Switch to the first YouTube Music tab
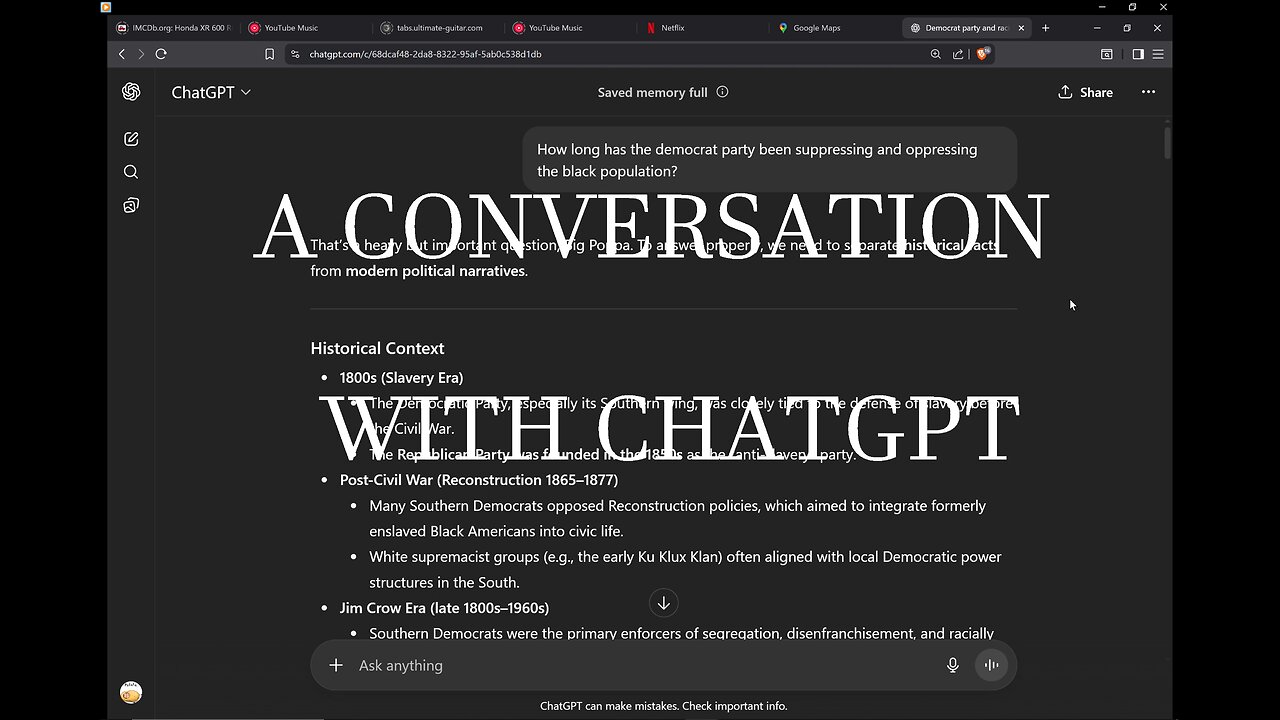The height and width of the screenshot is (720, 1280). tap(306, 28)
